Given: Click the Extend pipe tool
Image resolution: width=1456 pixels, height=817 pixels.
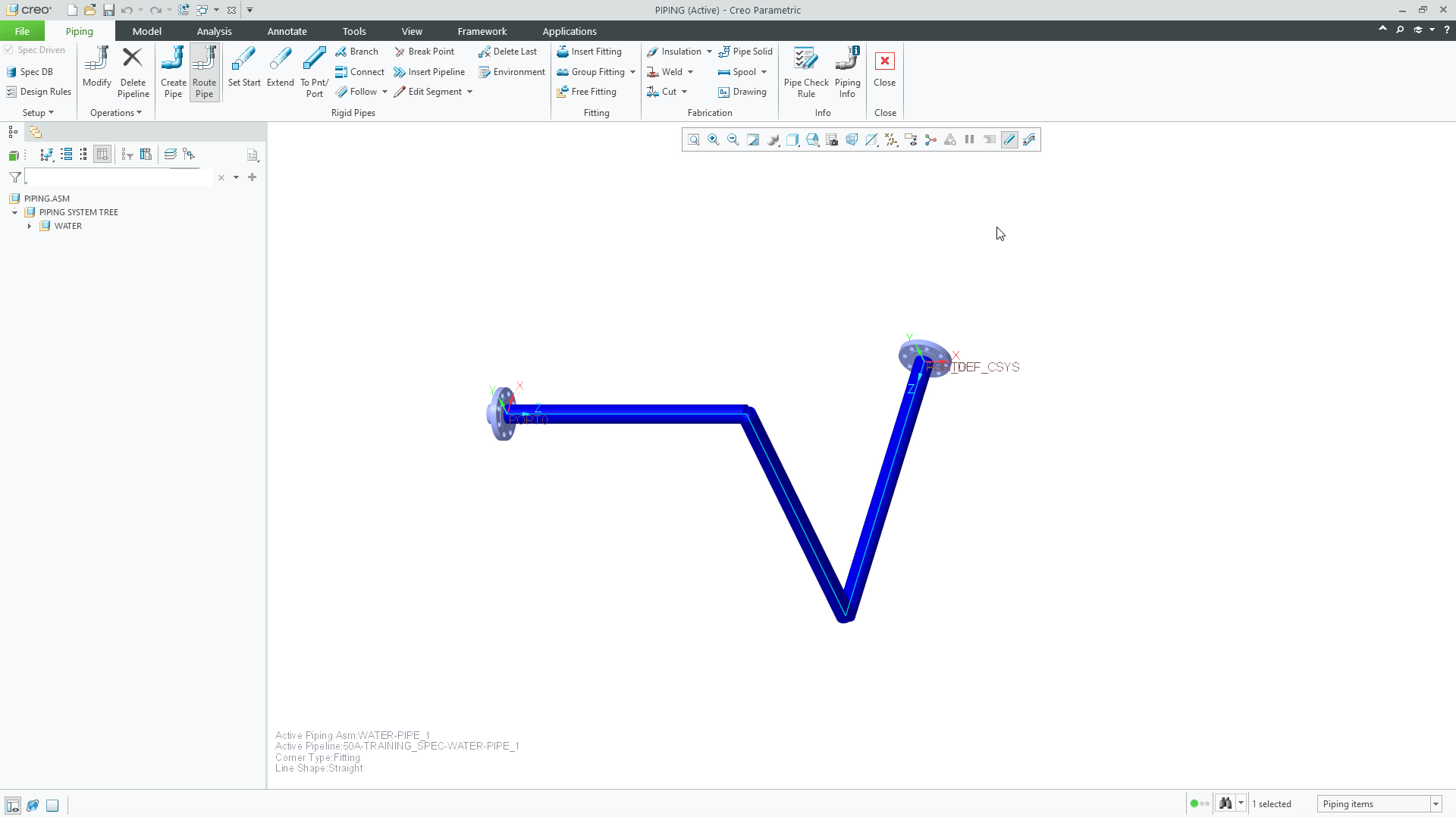Looking at the screenshot, I should (x=281, y=67).
